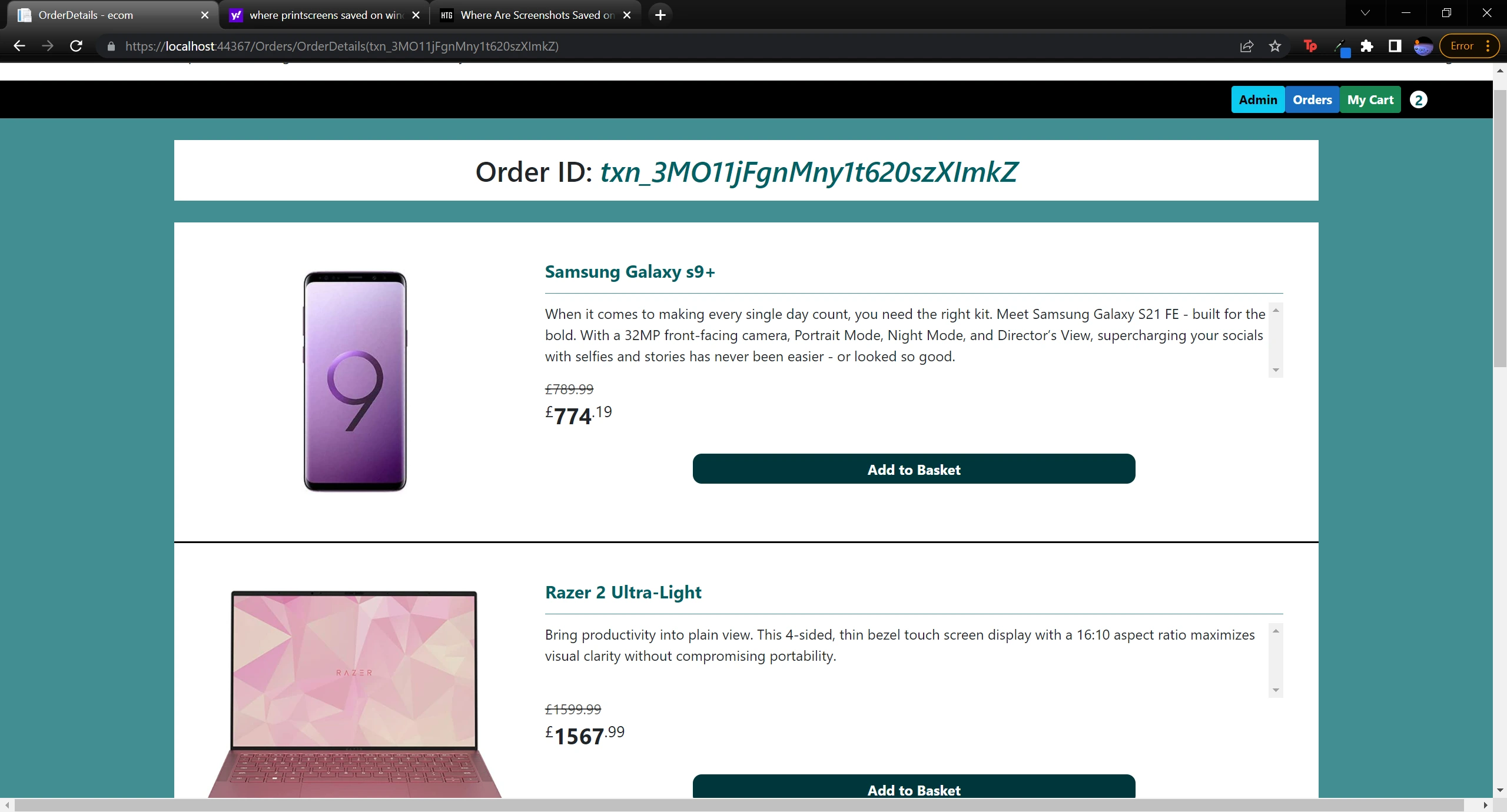Bookmark this page with the star icon
Viewport: 1507px width, 812px height.
click(x=1275, y=46)
